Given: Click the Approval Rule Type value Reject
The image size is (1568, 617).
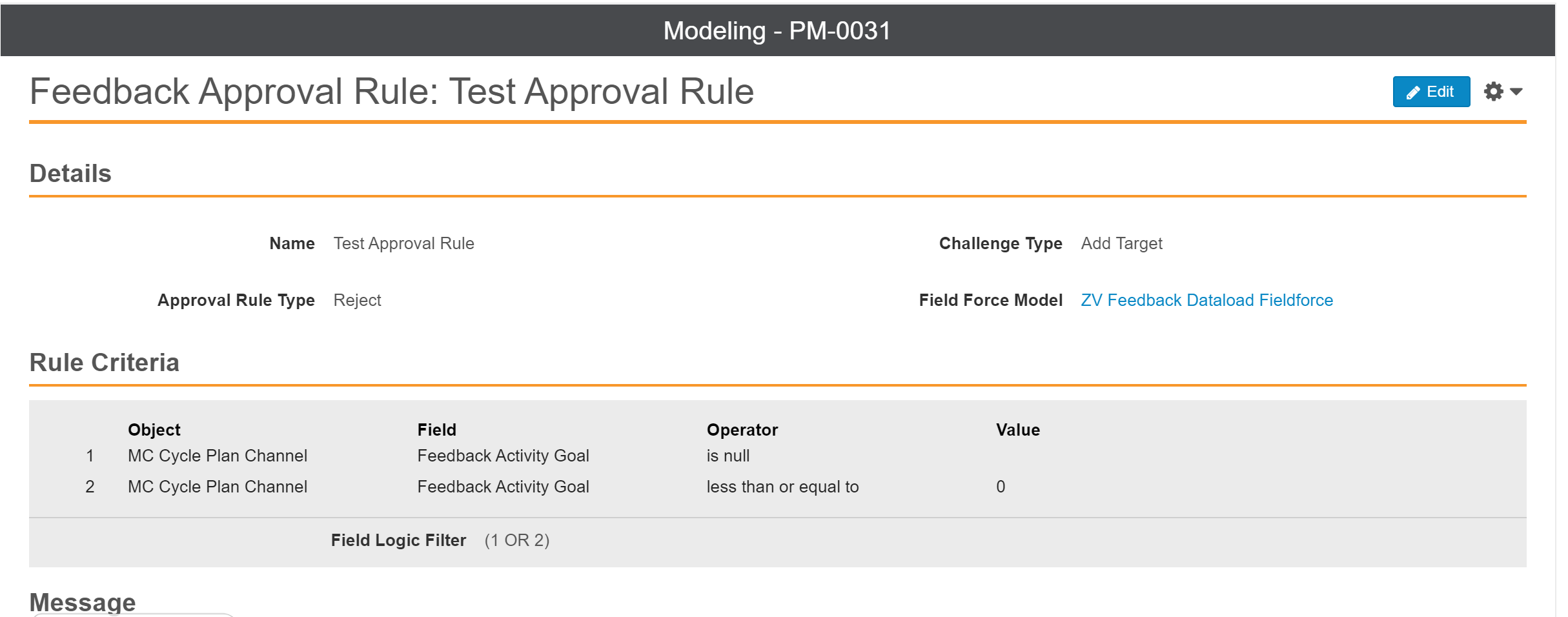Looking at the screenshot, I should [x=357, y=300].
